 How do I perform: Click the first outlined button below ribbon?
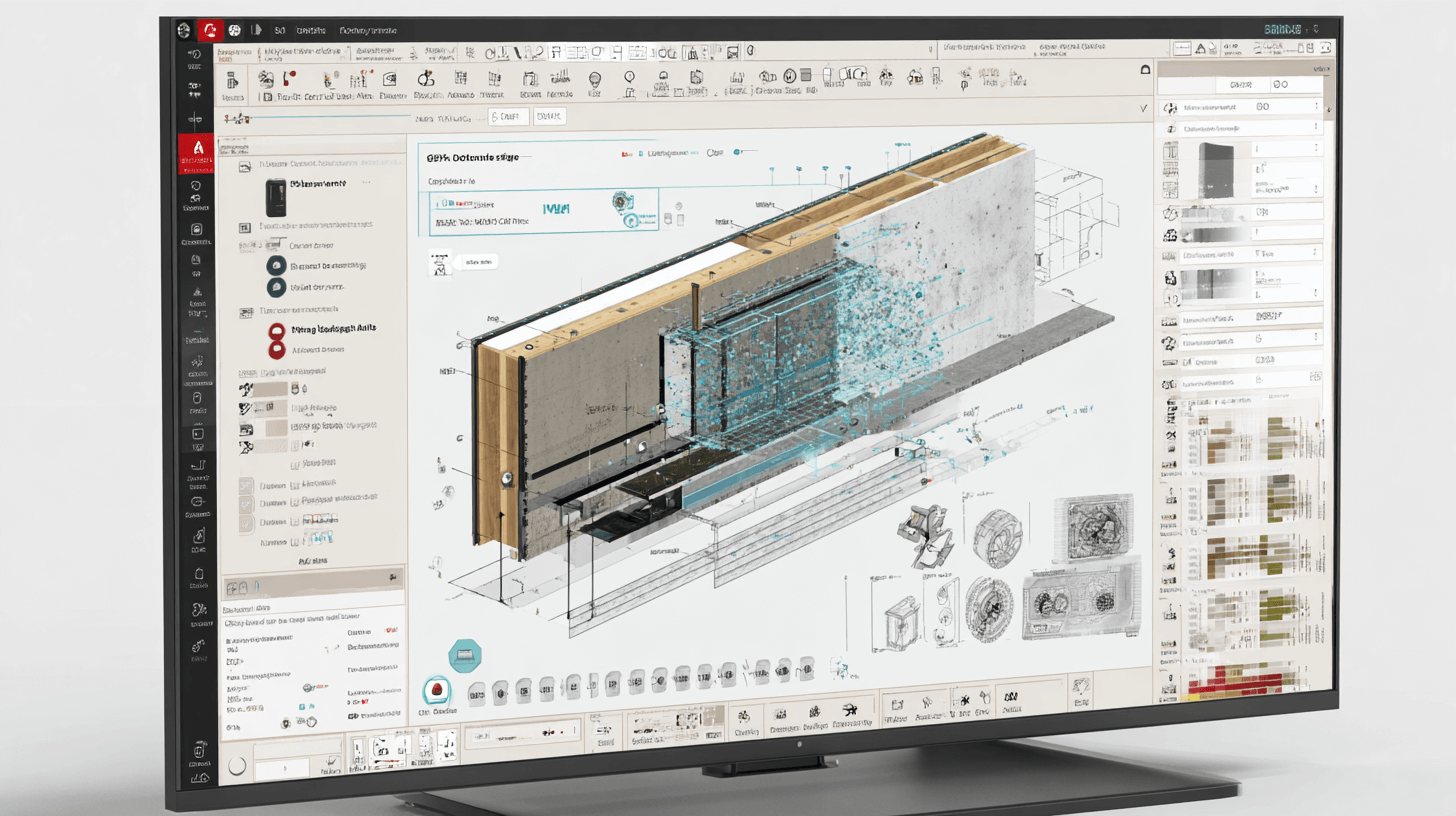509,117
